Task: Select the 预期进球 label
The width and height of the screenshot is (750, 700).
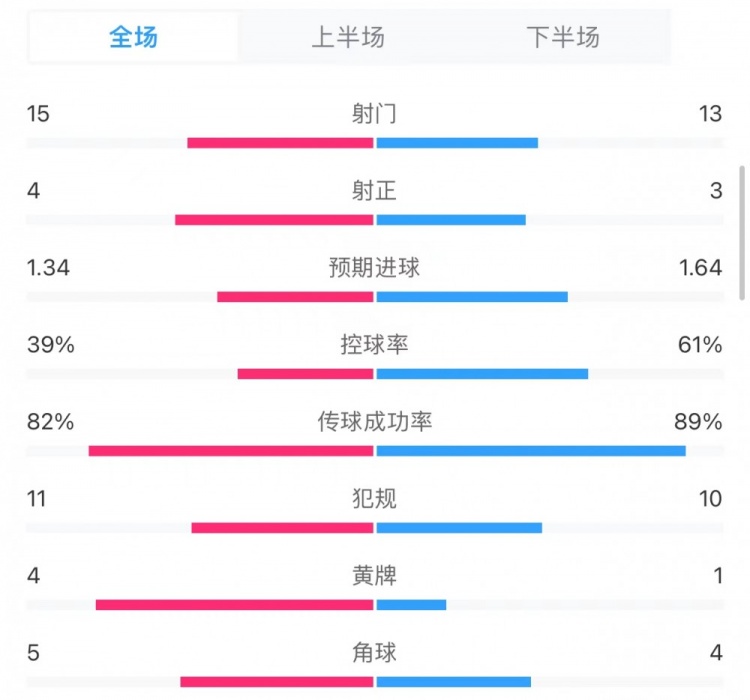Action: pyautogui.click(x=375, y=268)
